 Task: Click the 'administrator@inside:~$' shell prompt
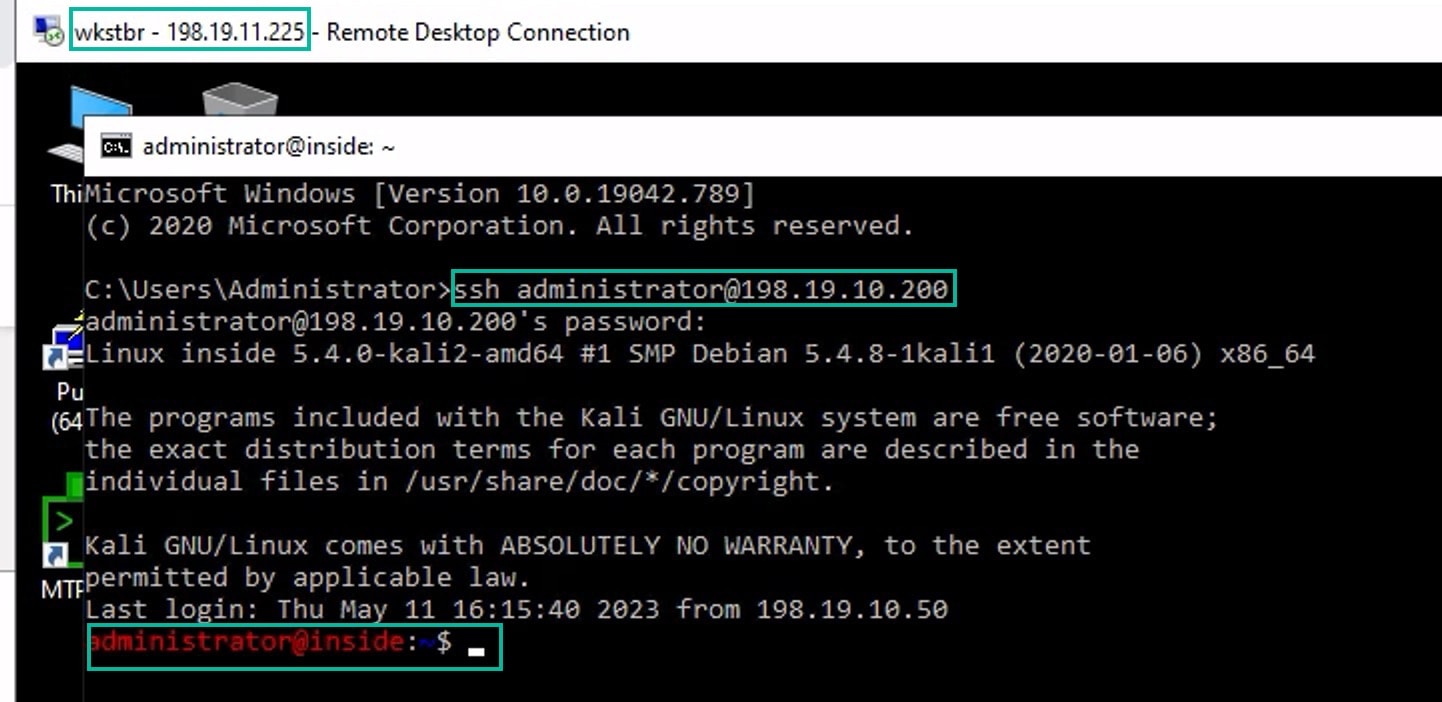point(270,642)
